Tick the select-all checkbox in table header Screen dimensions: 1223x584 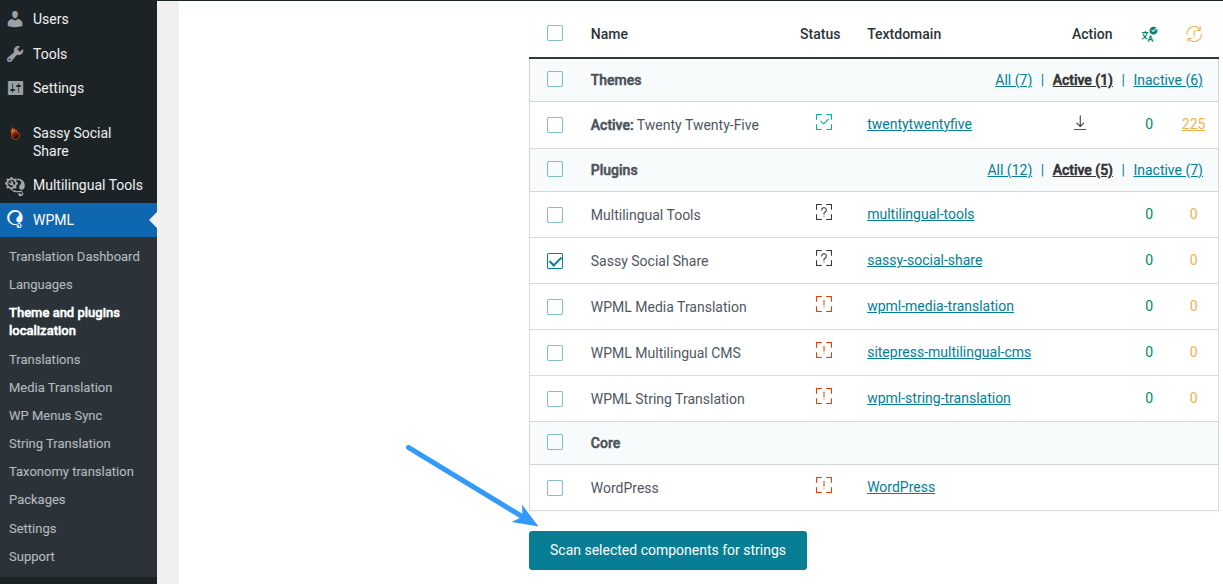click(x=555, y=33)
